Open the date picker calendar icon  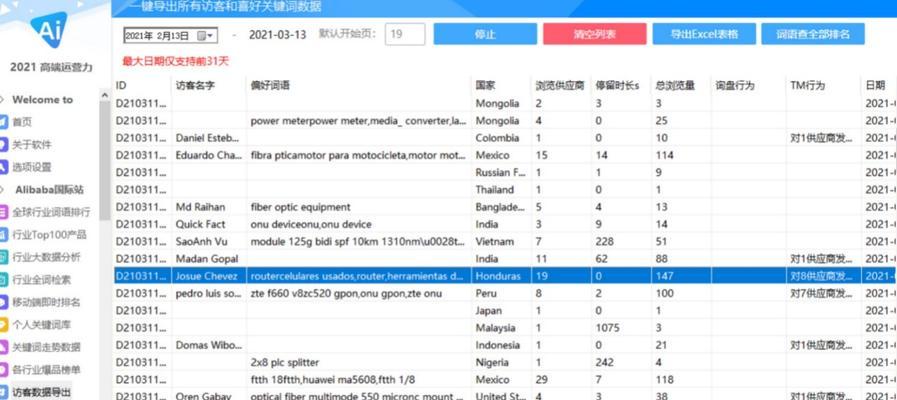(203, 35)
